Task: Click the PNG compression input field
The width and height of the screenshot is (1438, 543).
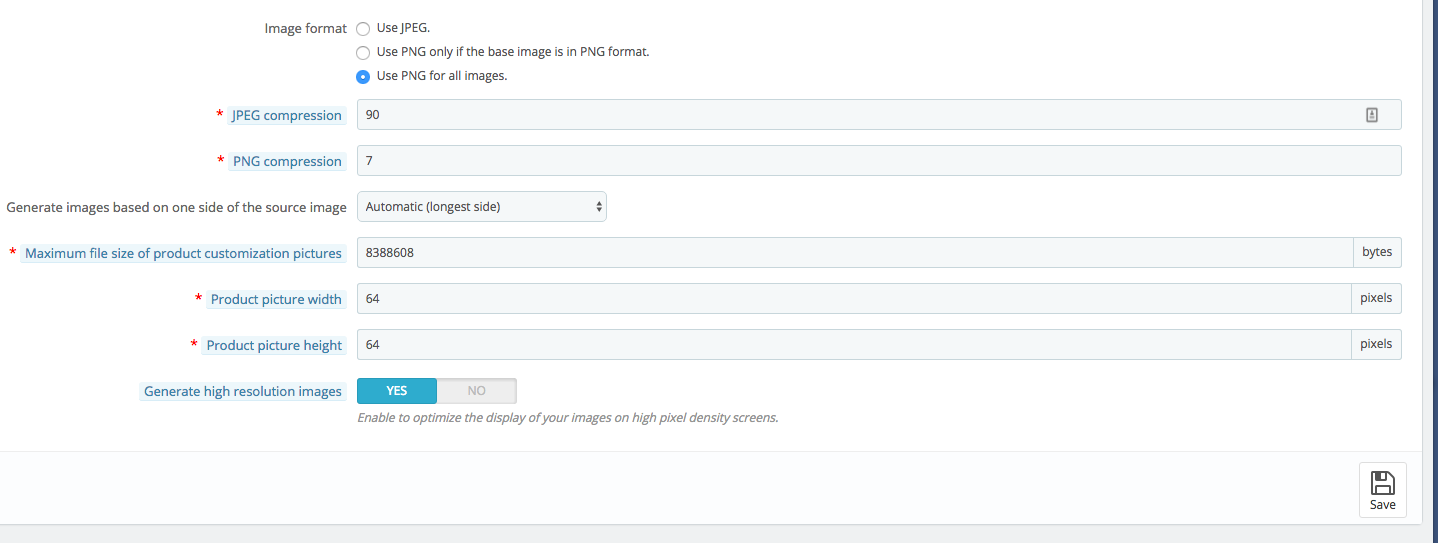Action: pyautogui.click(x=878, y=161)
